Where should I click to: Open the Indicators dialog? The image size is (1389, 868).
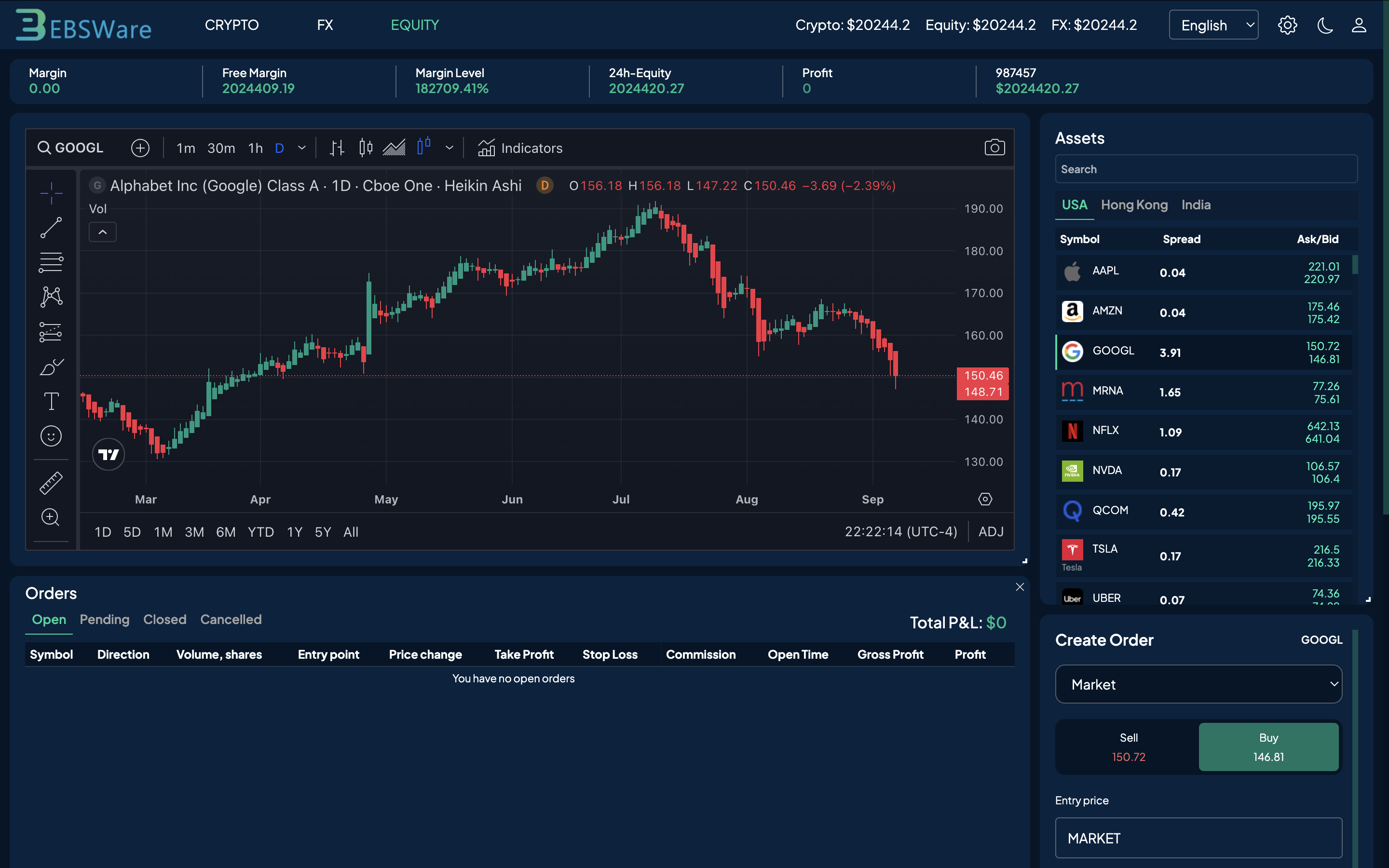tap(520, 148)
